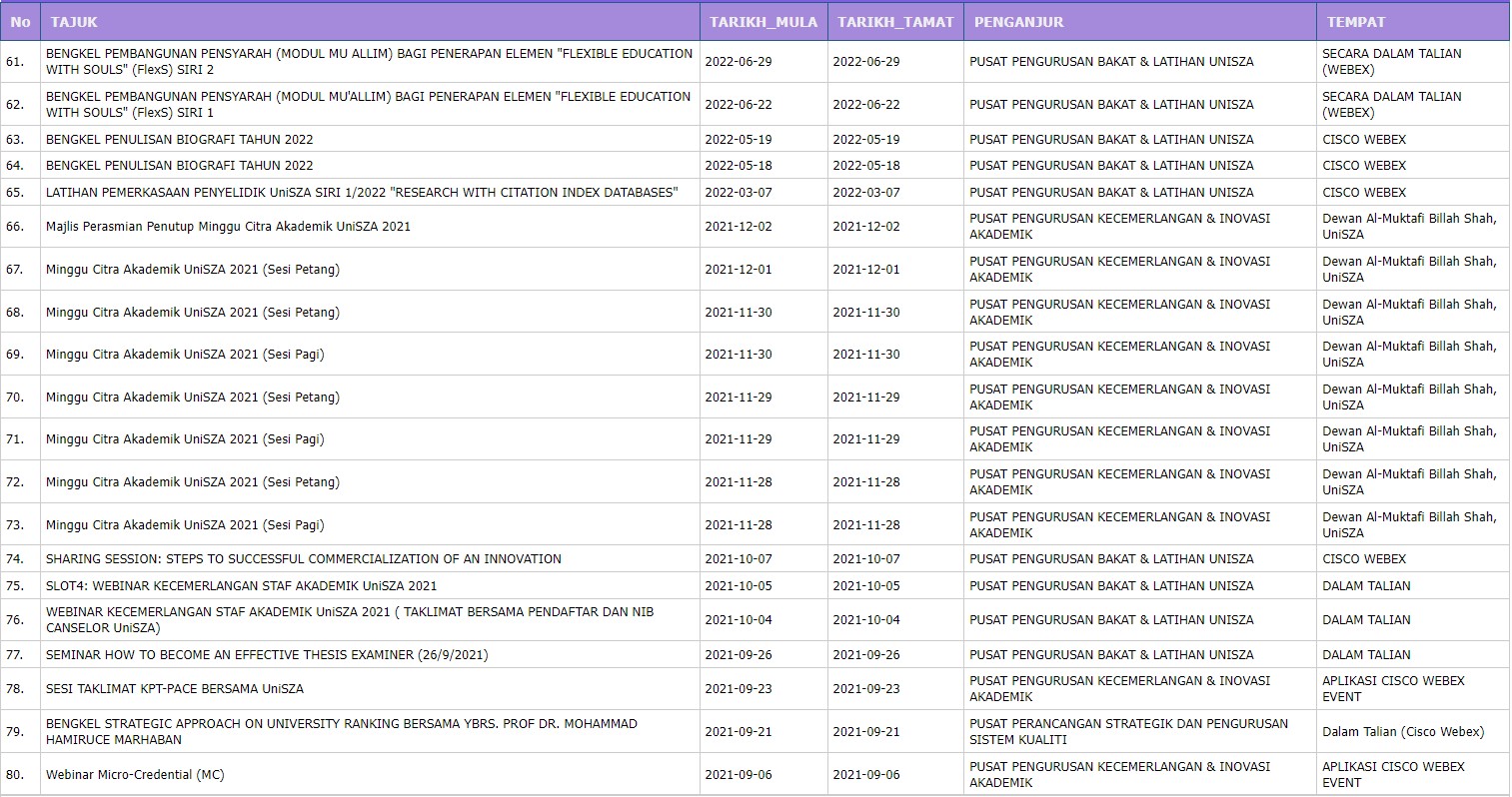1512x797 pixels.
Task: Click row 65 Research with Citation Index title
Action: (361, 192)
